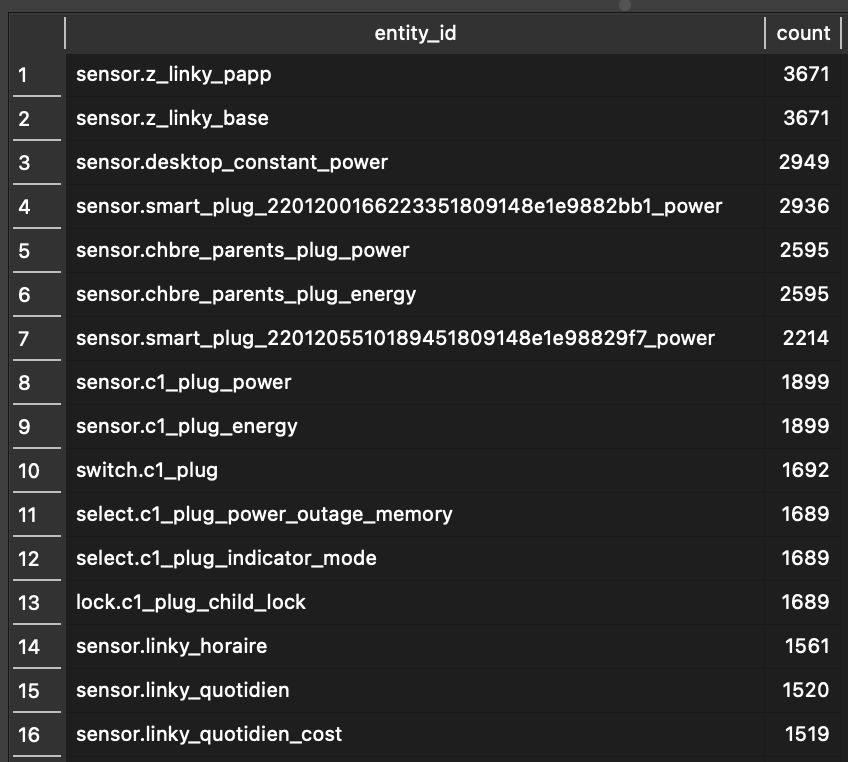
Task: Click the column divider between entity_id and count
Action: coord(765,34)
